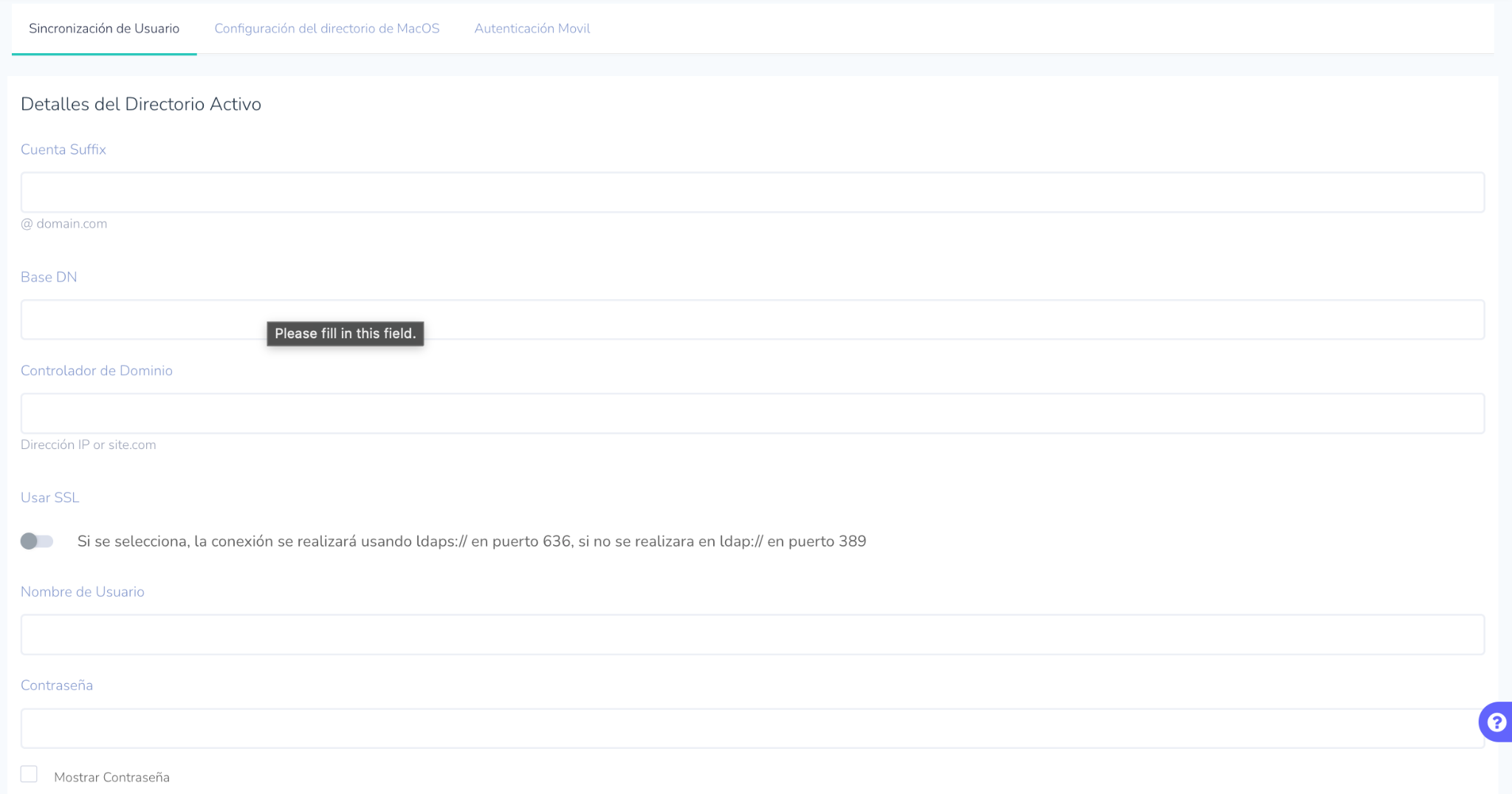The width and height of the screenshot is (1512, 794).
Task: Focus the Cuenta Suffix input field
Action: [752, 193]
